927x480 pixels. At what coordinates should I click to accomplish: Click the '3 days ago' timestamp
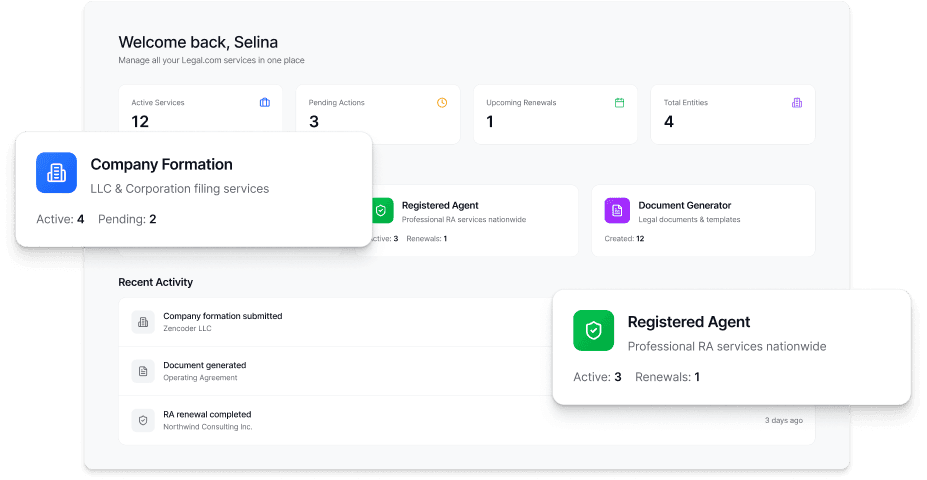pos(783,420)
